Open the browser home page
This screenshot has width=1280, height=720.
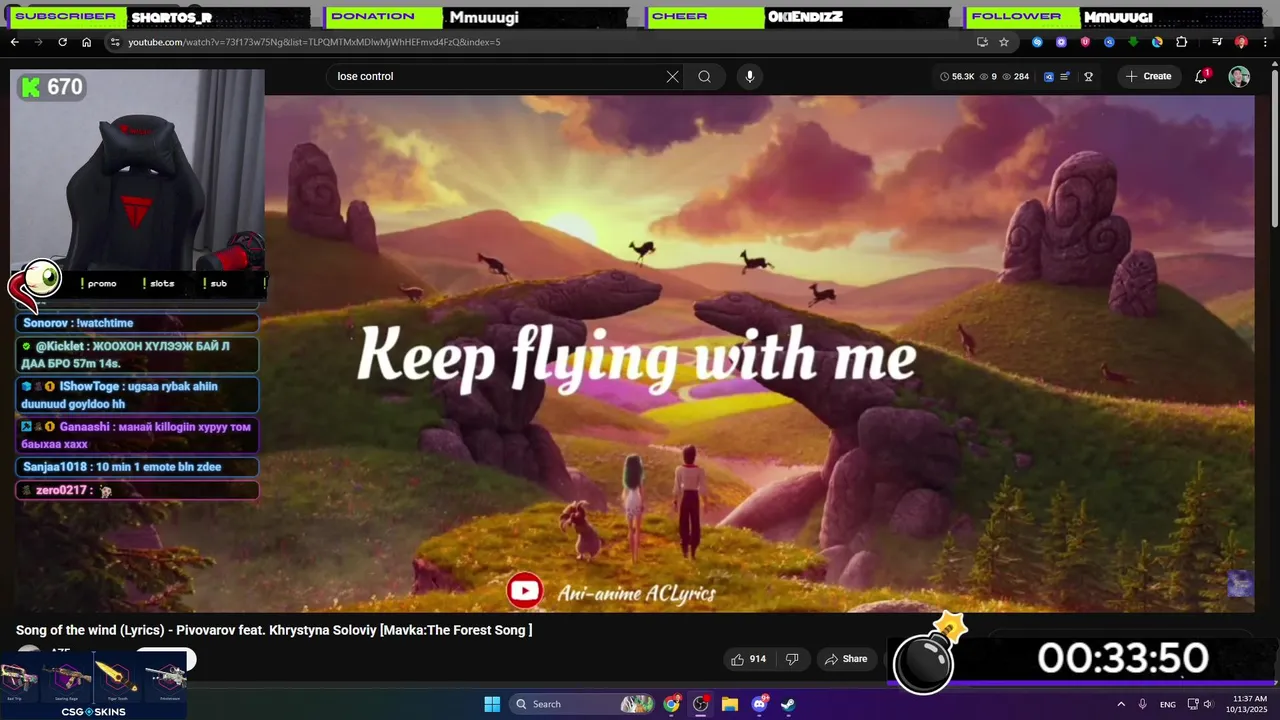tap(86, 42)
